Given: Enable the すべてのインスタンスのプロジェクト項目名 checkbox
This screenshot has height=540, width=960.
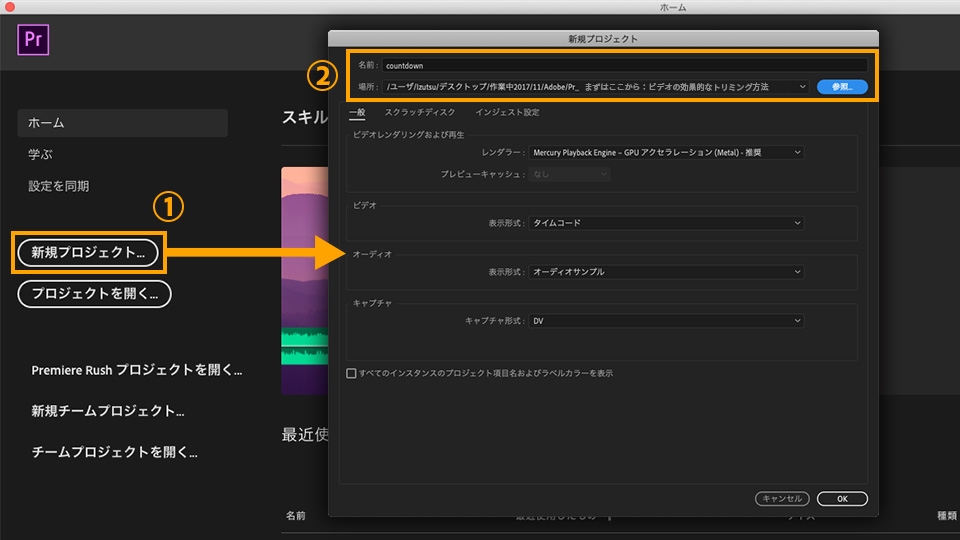Looking at the screenshot, I should pos(351,373).
